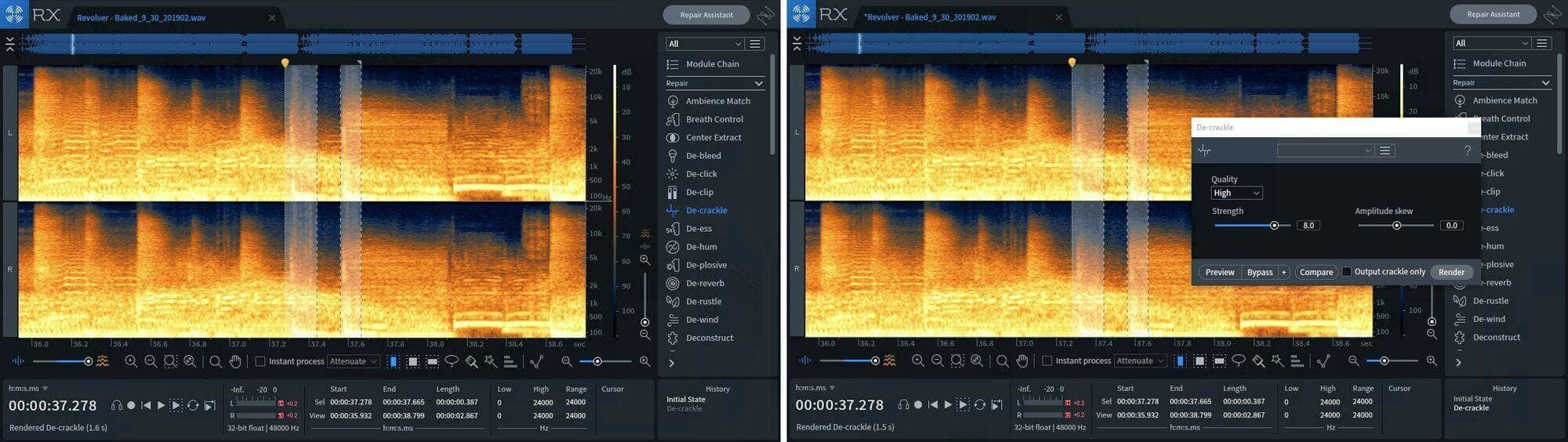Select the brush selection tool in left window
This screenshot has height=442, width=1568.
click(x=471, y=361)
